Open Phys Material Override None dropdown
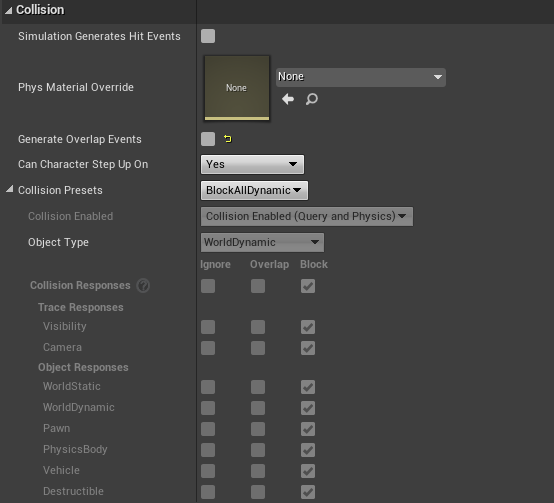The width and height of the screenshot is (554, 503). click(360, 77)
